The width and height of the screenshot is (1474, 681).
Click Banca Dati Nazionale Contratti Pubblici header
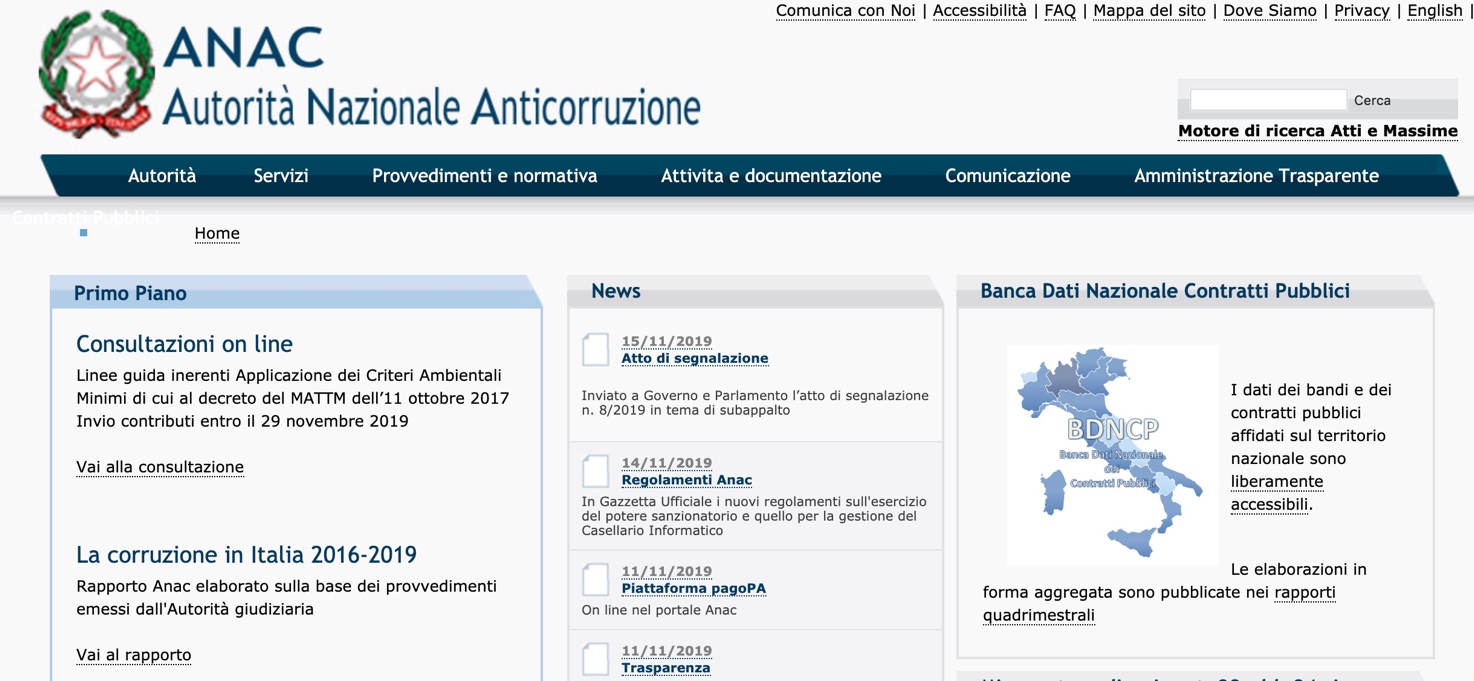(x=1195, y=291)
